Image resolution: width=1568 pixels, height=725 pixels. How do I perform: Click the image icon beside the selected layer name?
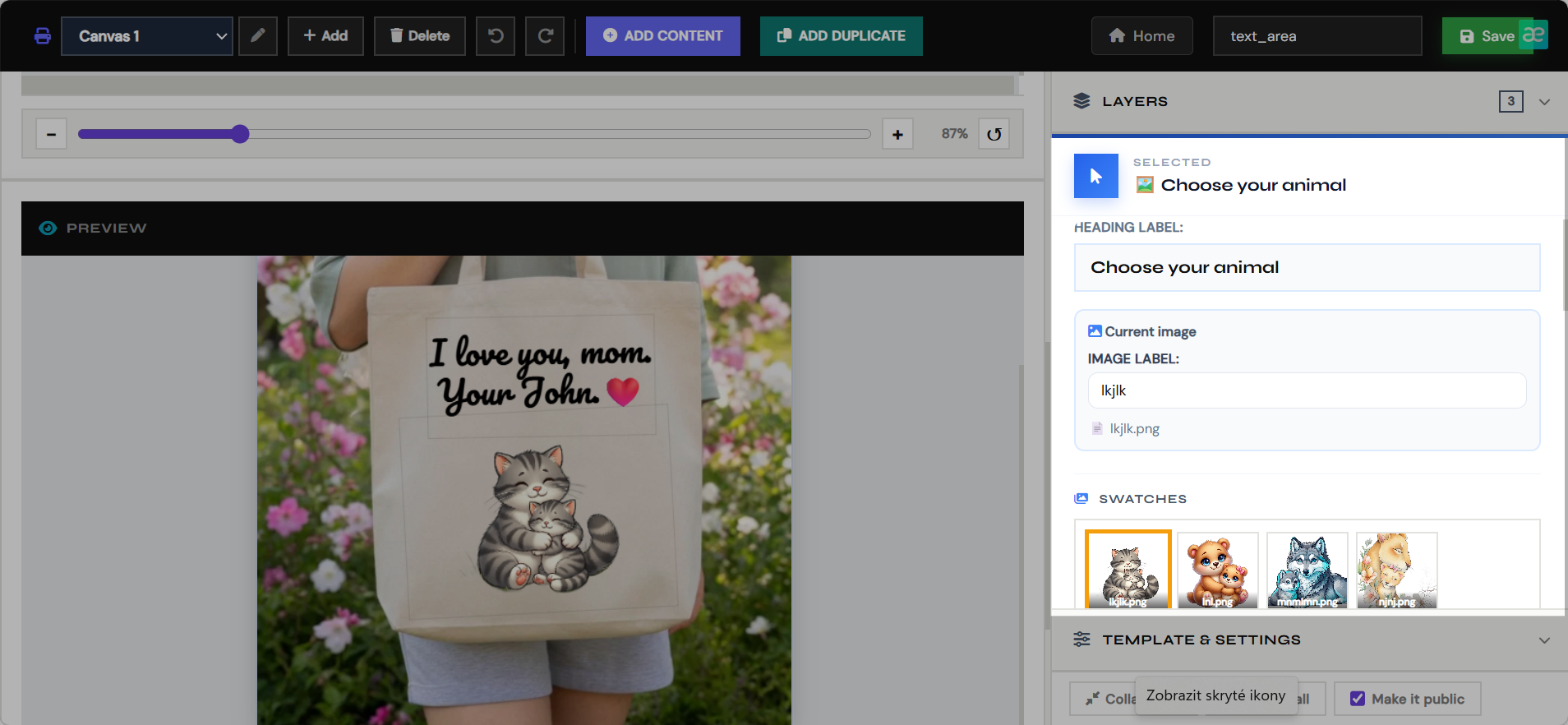1145,185
